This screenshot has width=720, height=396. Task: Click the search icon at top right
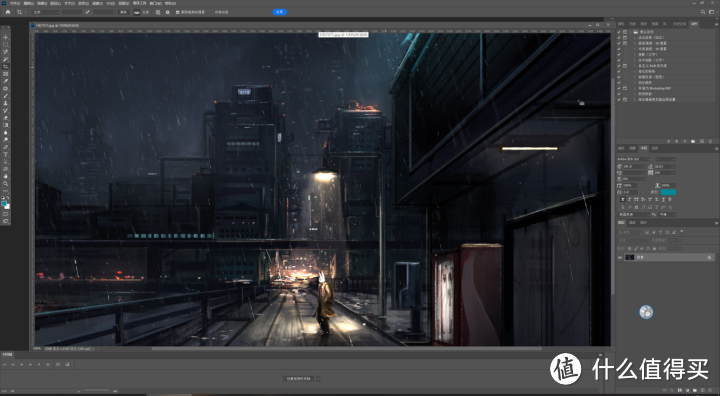[703, 12]
